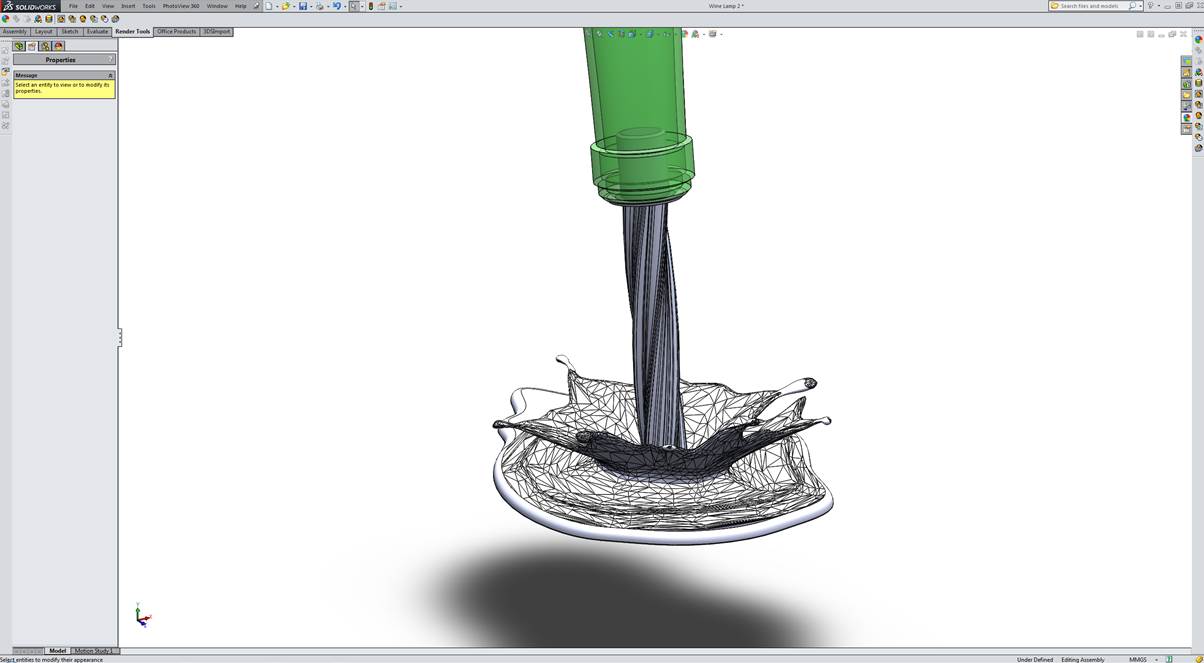
Task: Collapse the Message section chevron
Action: [x=110, y=75]
